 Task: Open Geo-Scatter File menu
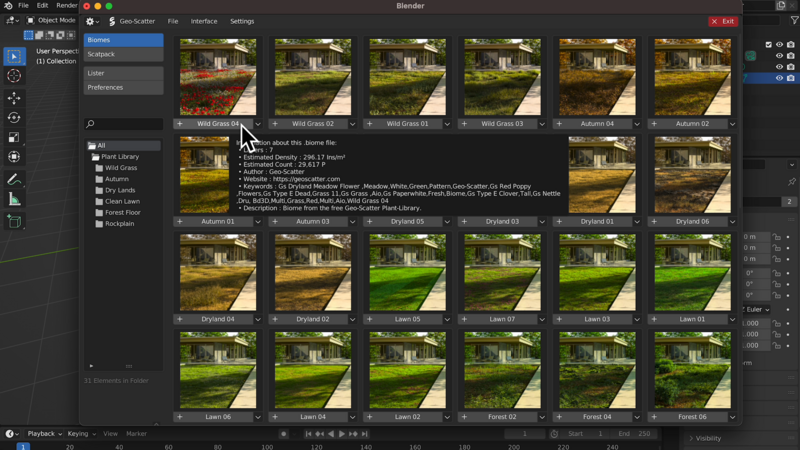(x=173, y=21)
